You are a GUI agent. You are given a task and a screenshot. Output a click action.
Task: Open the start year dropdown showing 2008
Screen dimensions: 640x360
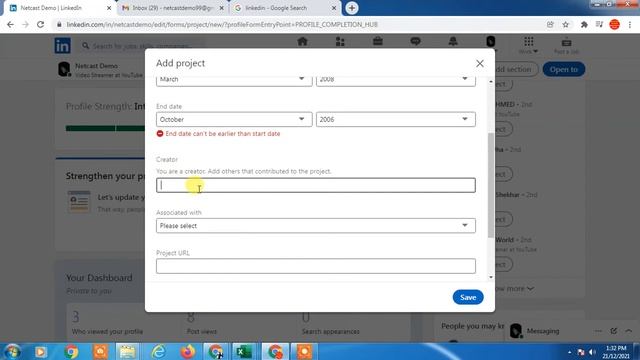click(396, 80)
